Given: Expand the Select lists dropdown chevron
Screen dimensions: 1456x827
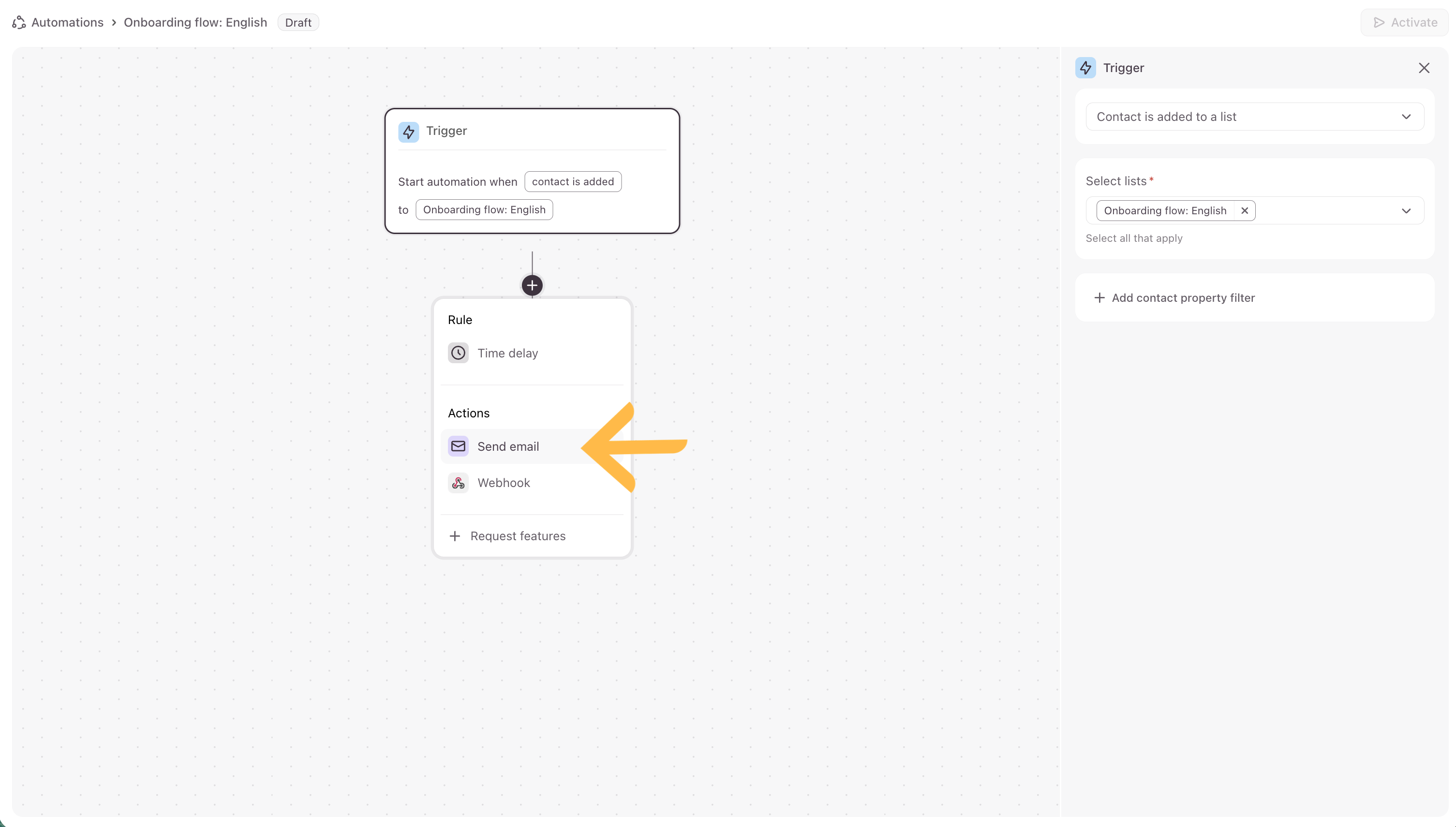Looking at the screenshot, I should pos(1405,211).
